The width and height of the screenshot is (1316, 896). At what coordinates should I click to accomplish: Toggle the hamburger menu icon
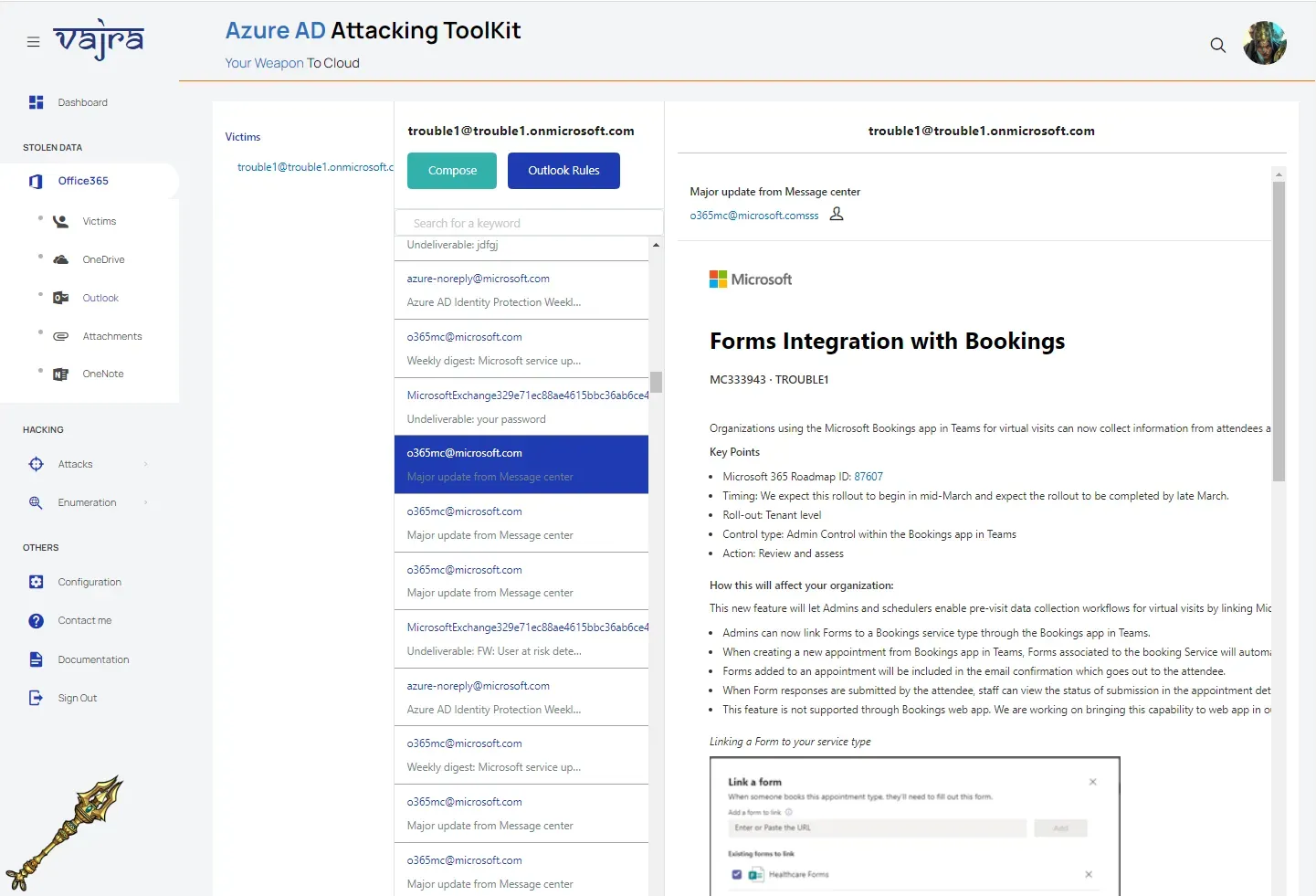pos(33,42)
